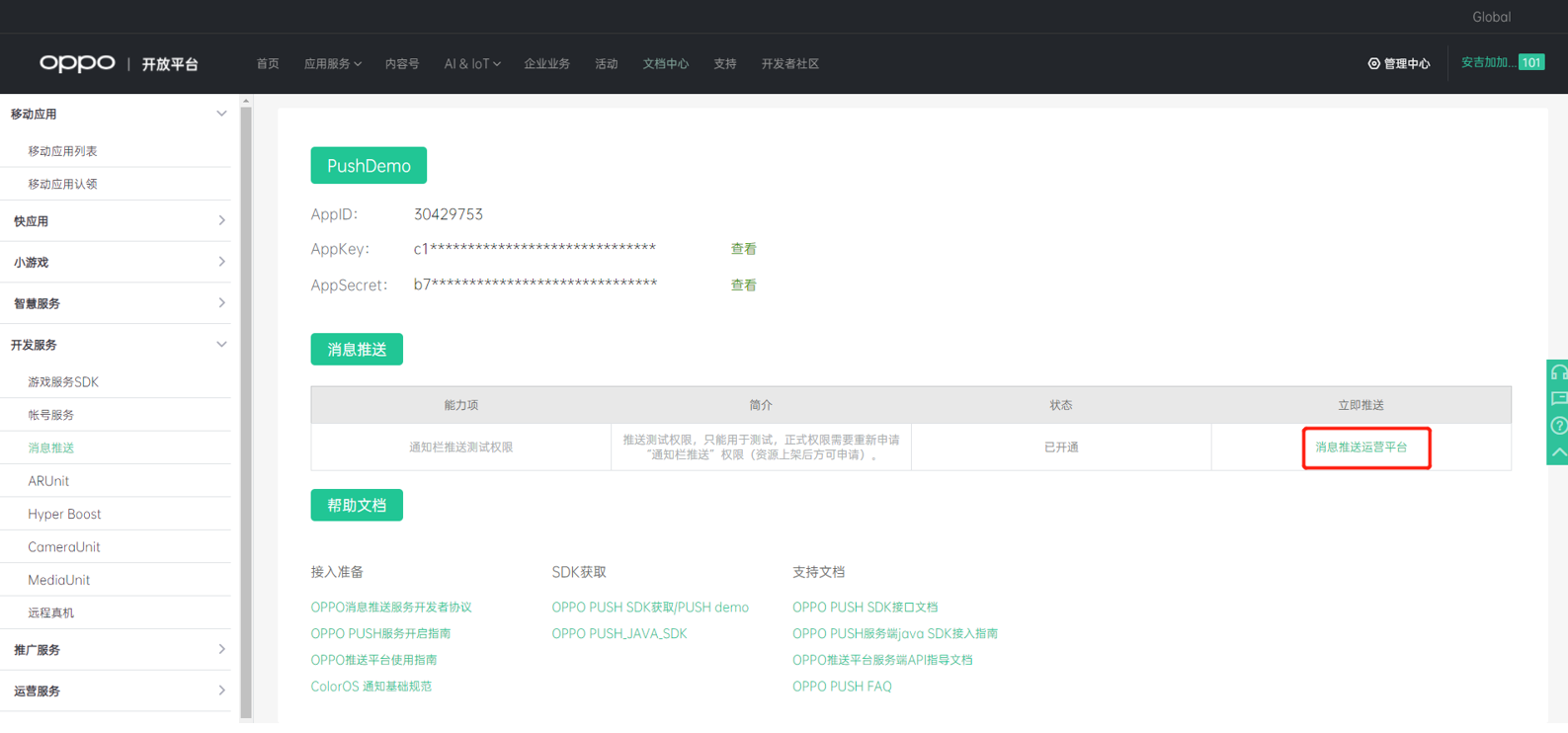1568x733 pixels.
Task: Collapse the 移动应用 sidebar section
Action: [221, 114]
